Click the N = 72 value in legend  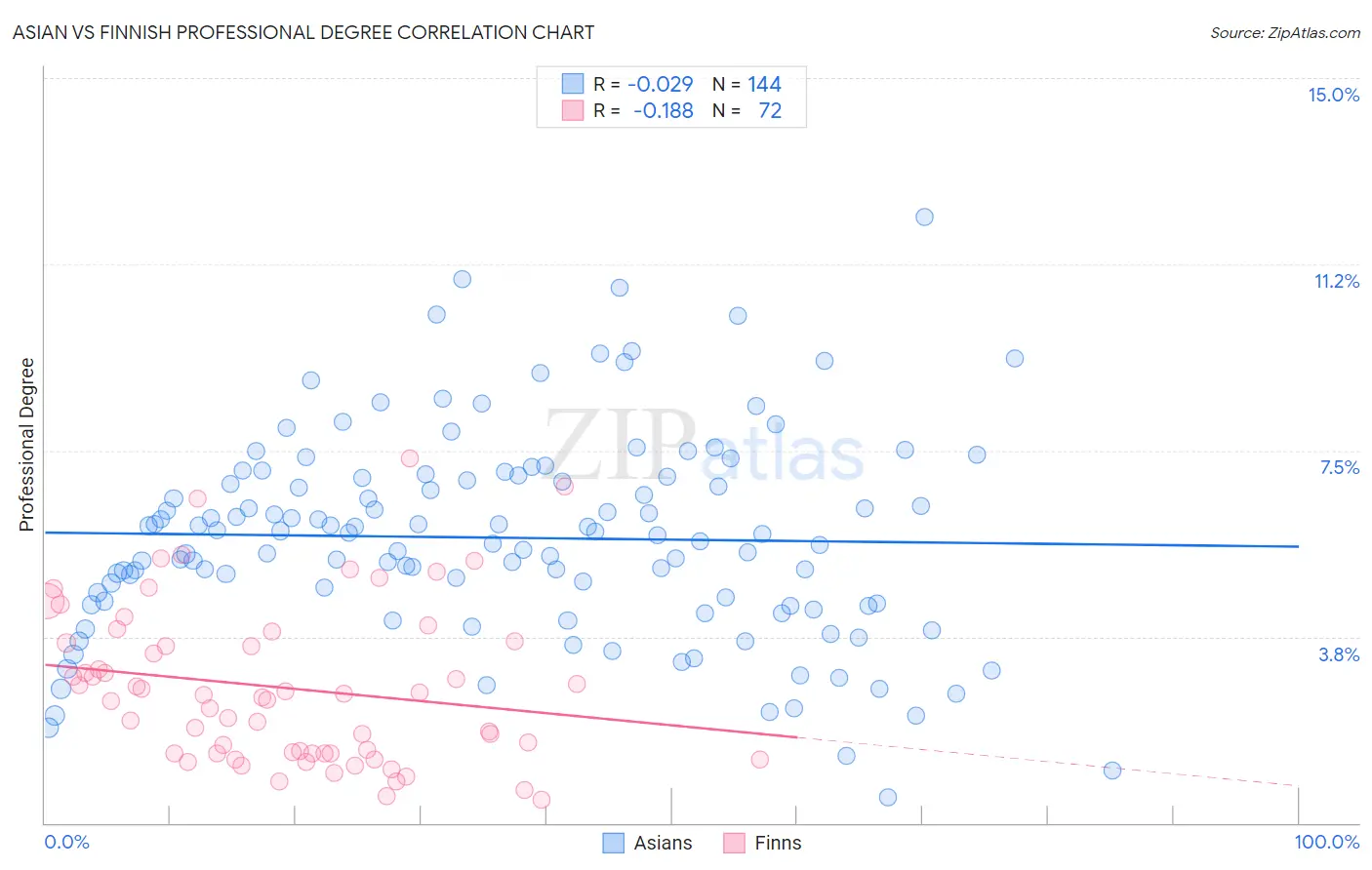click(x=747, y=110)
